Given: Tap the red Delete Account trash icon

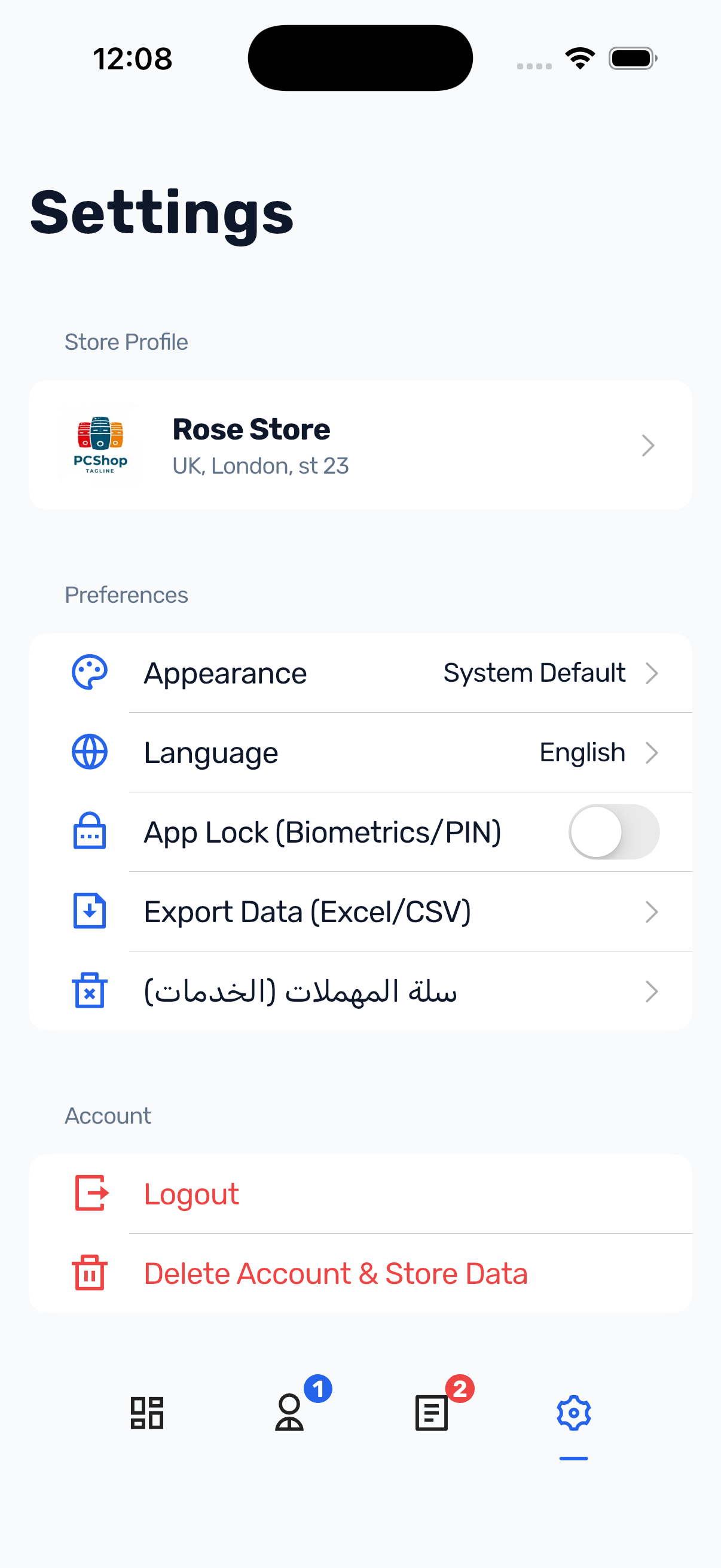Looking at the screenshot, I should pyautogui.click(x=90, y=1273).
